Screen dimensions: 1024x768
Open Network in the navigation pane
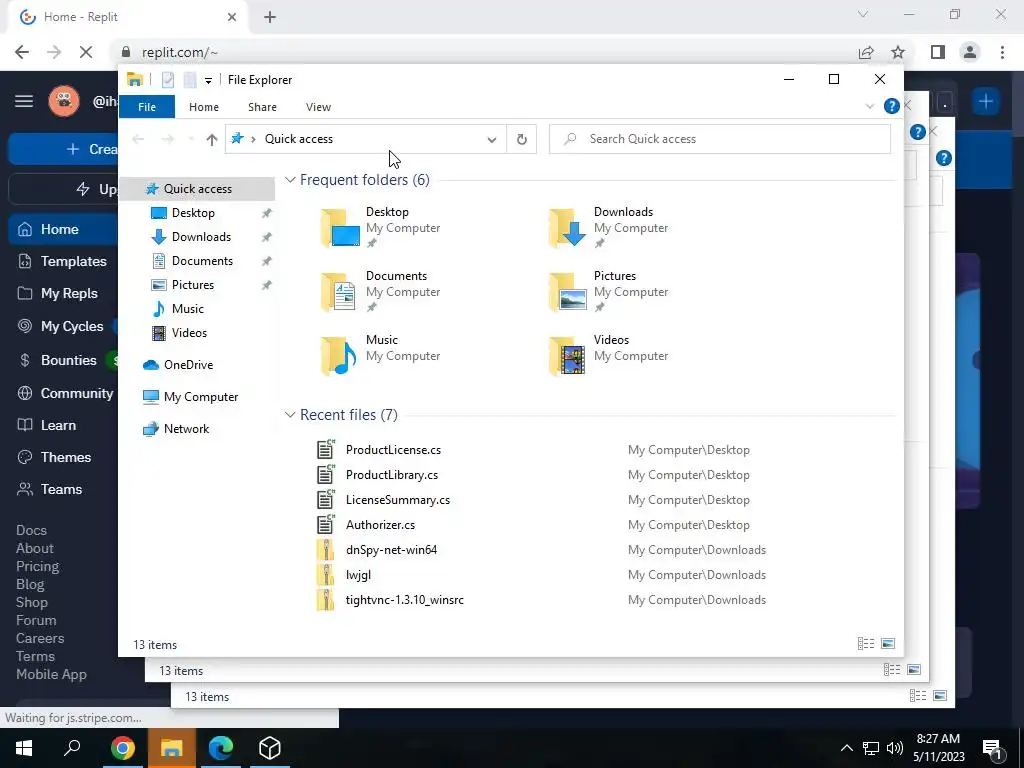tap(186, 429)
